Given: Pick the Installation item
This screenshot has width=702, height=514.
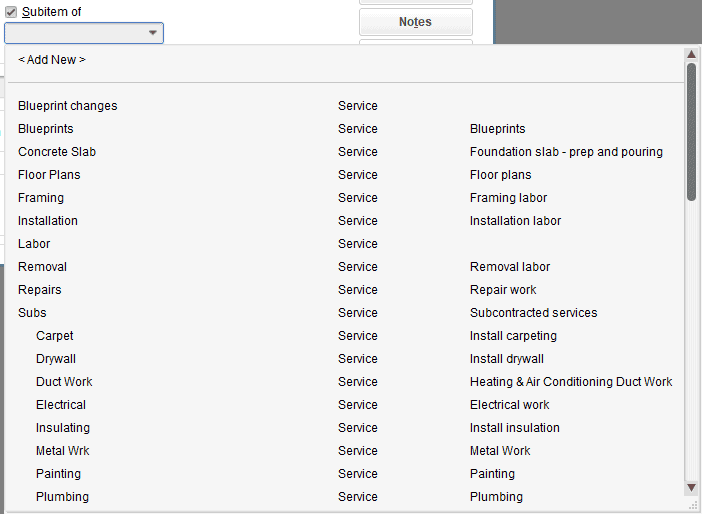Looking at the screenshot, I should (x=48, y=221).
